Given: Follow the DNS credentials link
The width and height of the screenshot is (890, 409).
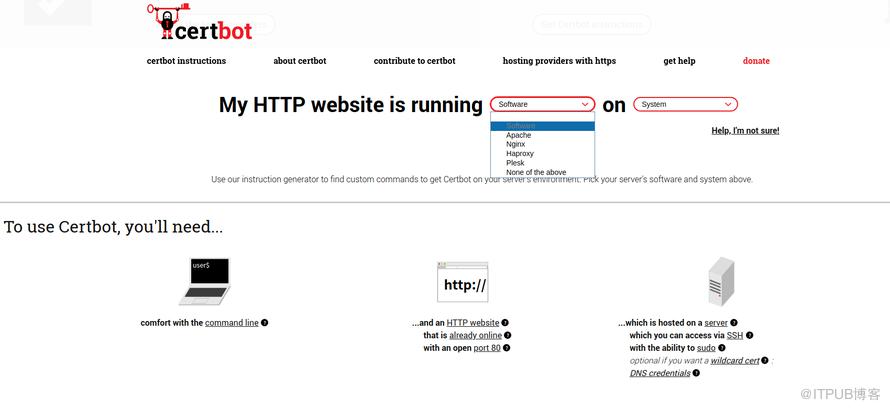Looking at the screenshot, I should (660, 373).
